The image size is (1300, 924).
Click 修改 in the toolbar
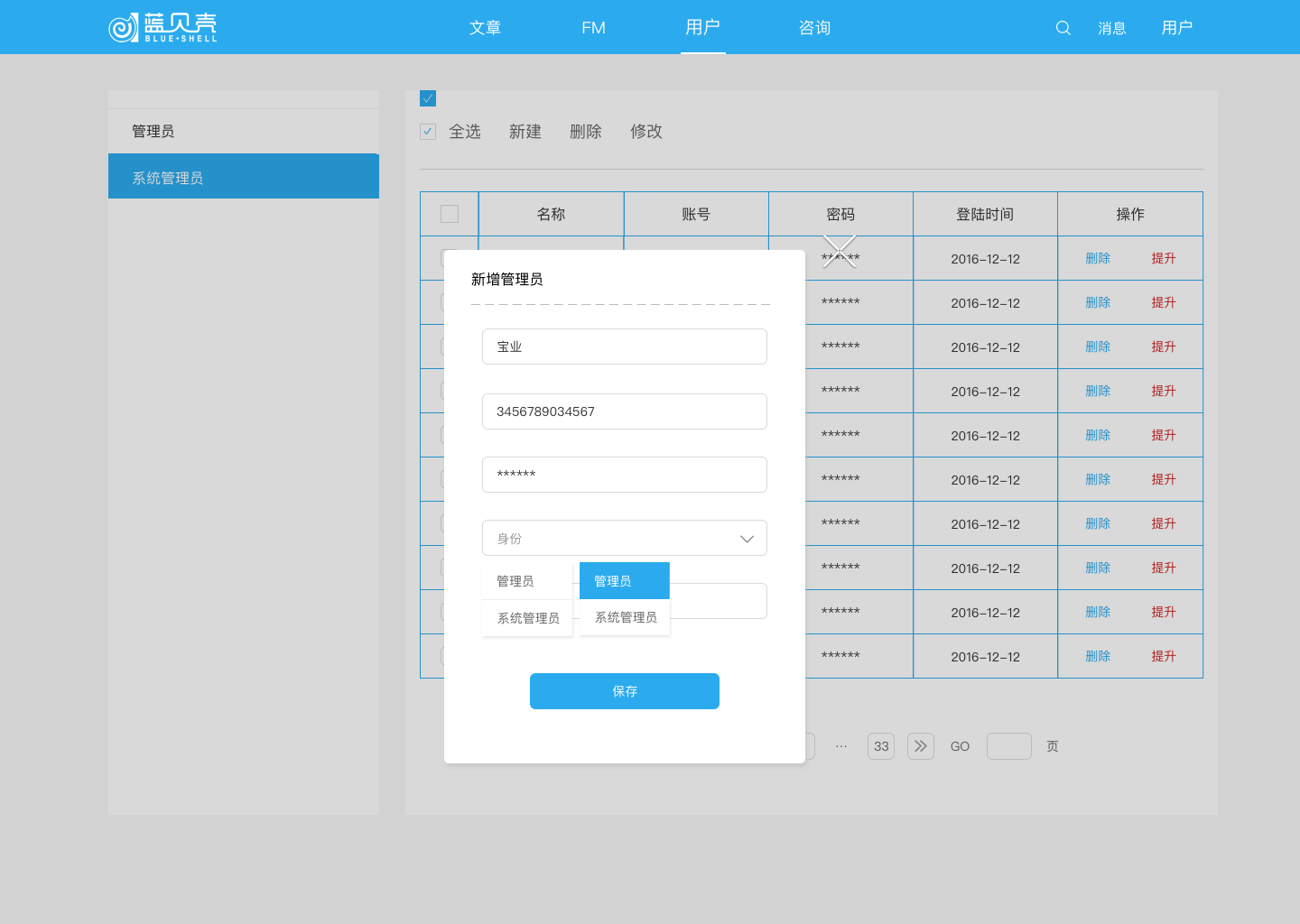(x=646, y=132)
